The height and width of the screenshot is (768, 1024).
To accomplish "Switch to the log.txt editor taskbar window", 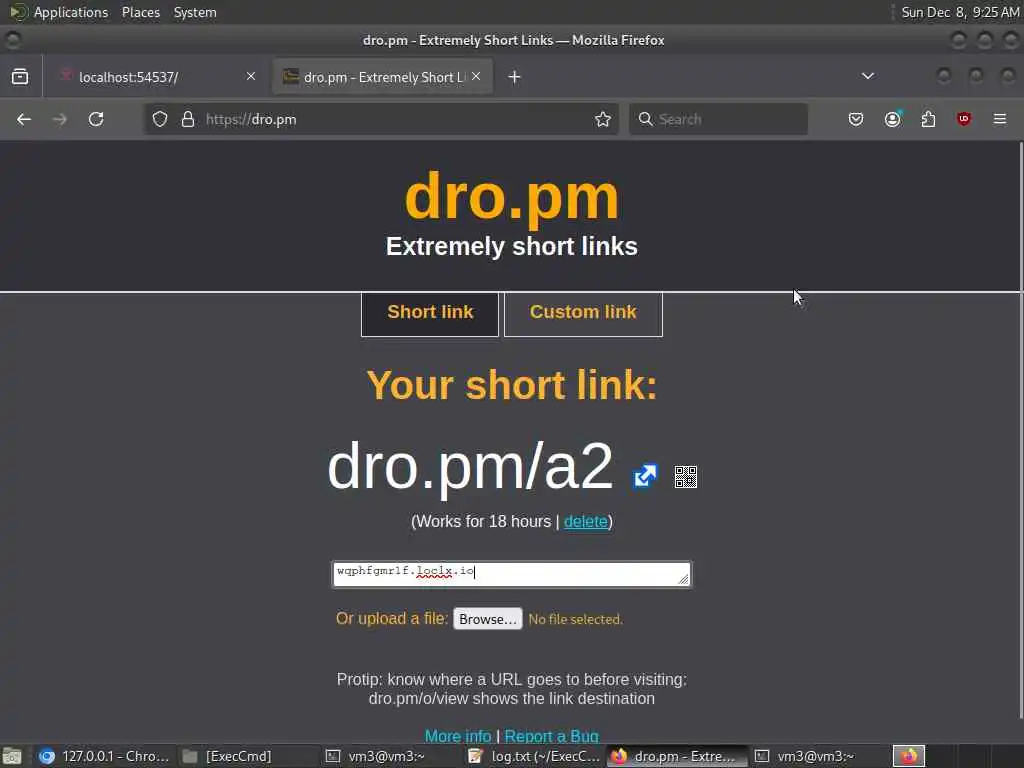I will pos(535,756).
